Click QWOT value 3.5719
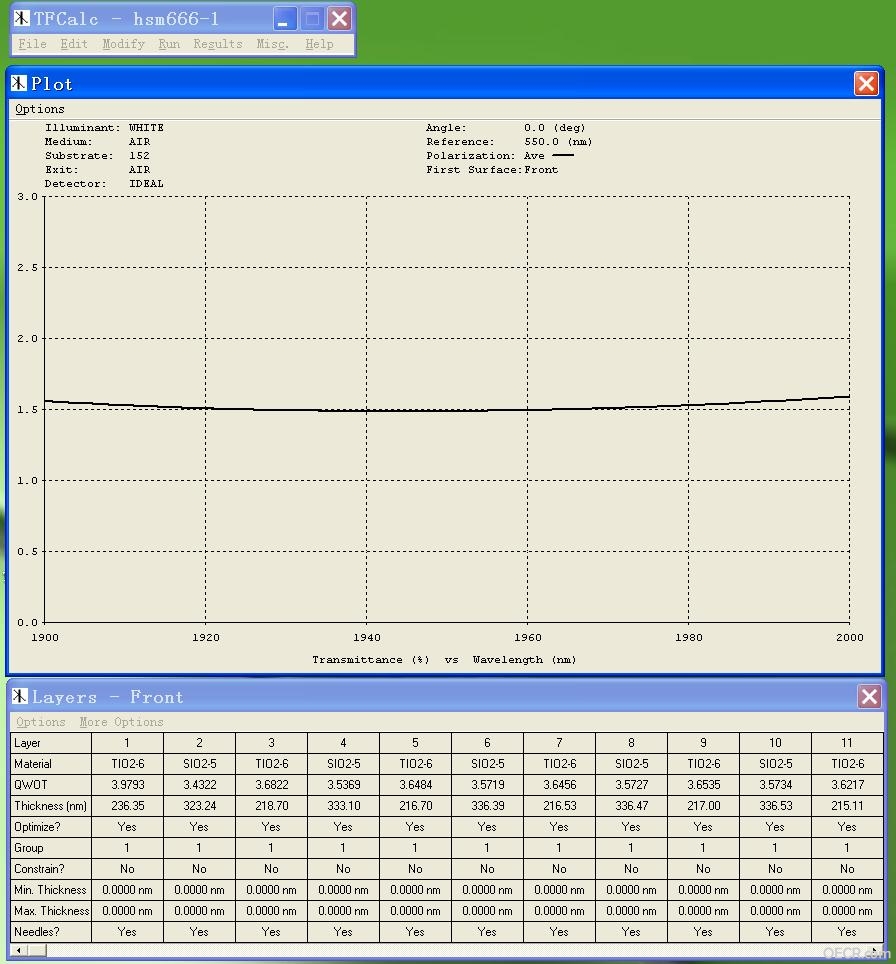 coord(487,784)
